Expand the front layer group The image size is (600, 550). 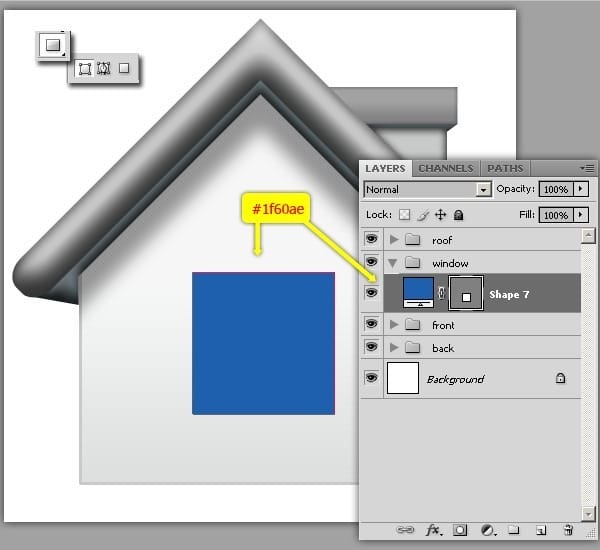point(394,325)
